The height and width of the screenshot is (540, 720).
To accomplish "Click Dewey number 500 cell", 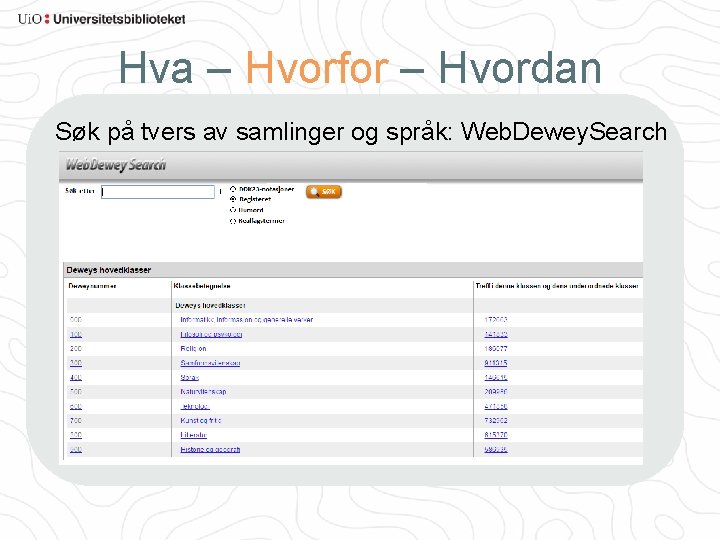I will pyautogui.click(x=76, y=392).
